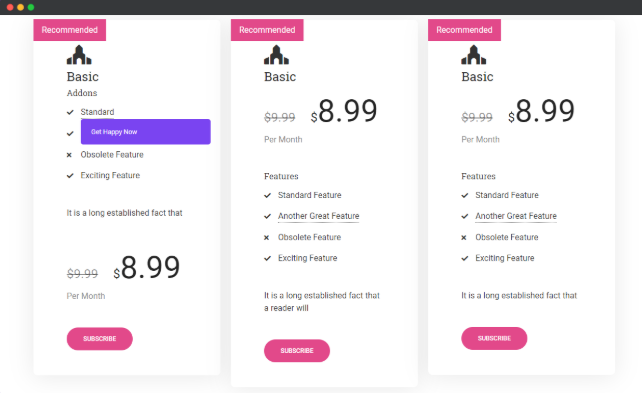Click the church icon on the middle card

point(276,55)
